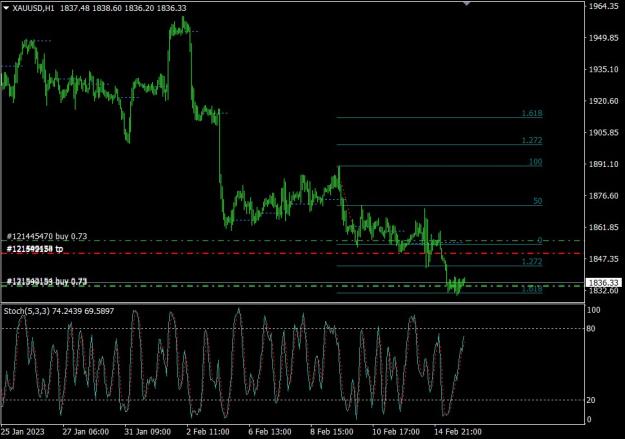Select the Fibonacci 0 level label

(x=540, y=240)
